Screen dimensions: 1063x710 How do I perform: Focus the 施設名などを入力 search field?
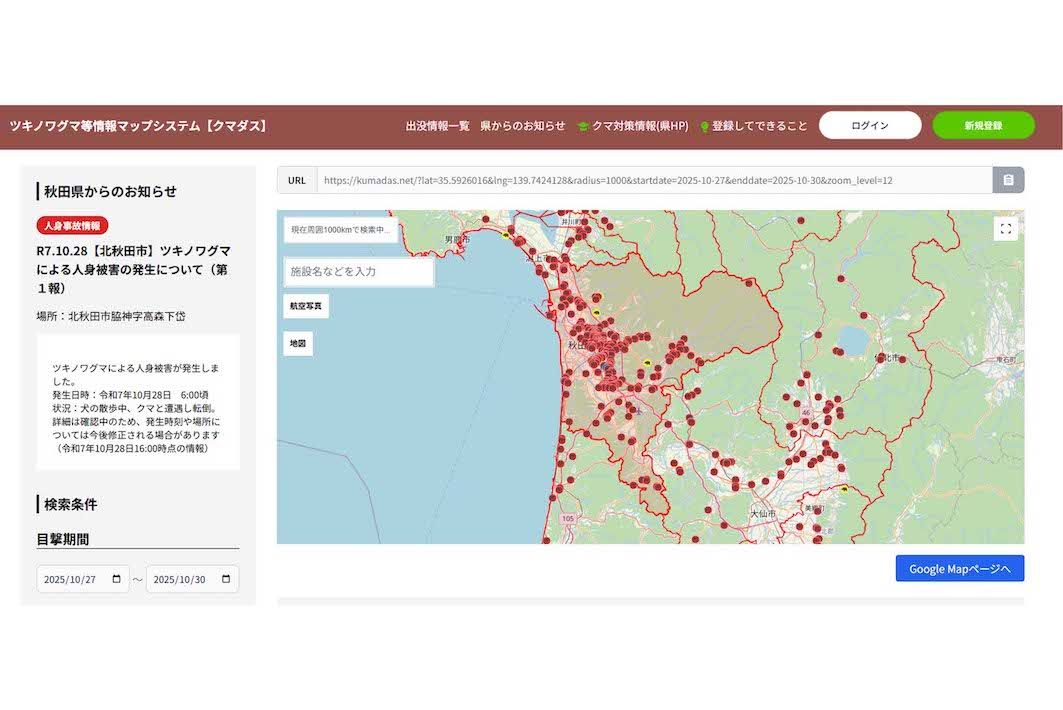point(358,272)
